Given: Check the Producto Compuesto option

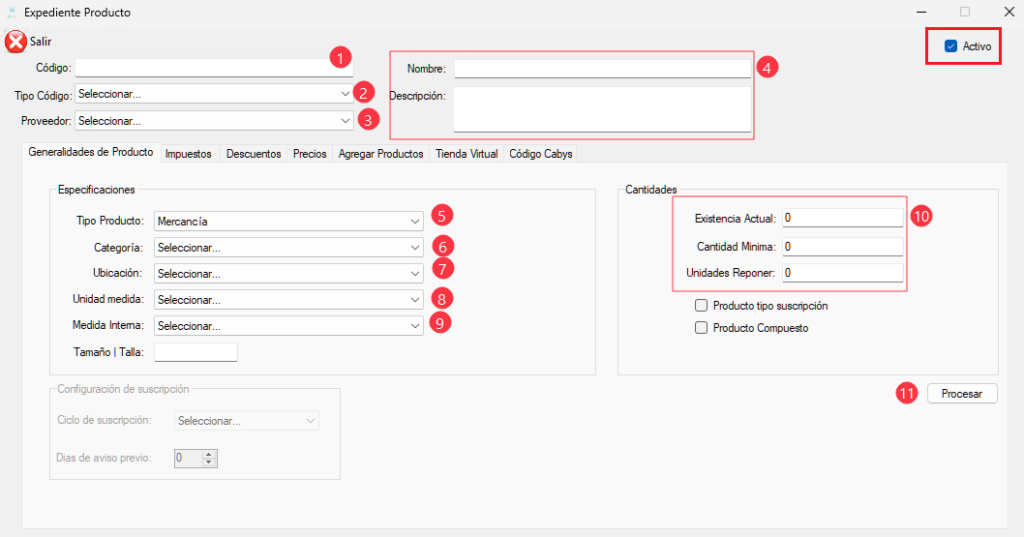Looking at the screenshot, I should [x=701, y=328].
